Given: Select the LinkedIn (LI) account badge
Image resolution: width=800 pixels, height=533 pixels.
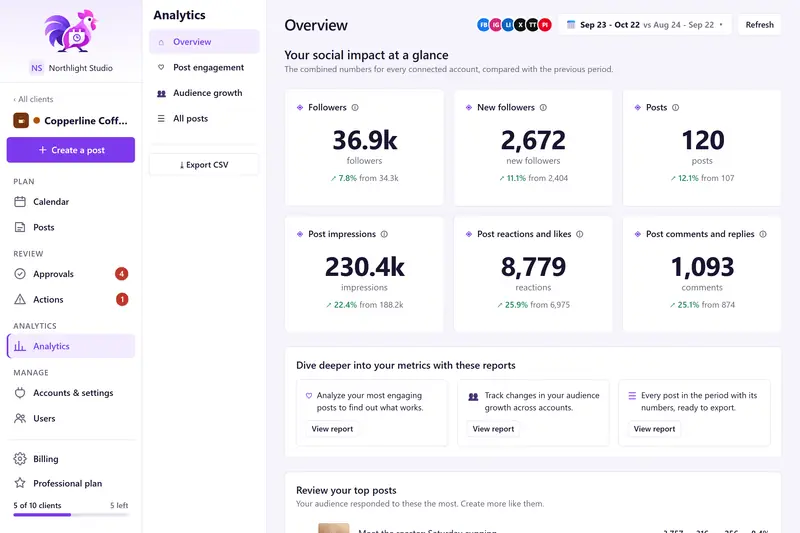Looking at the screenshot, I should click(508, 24).
